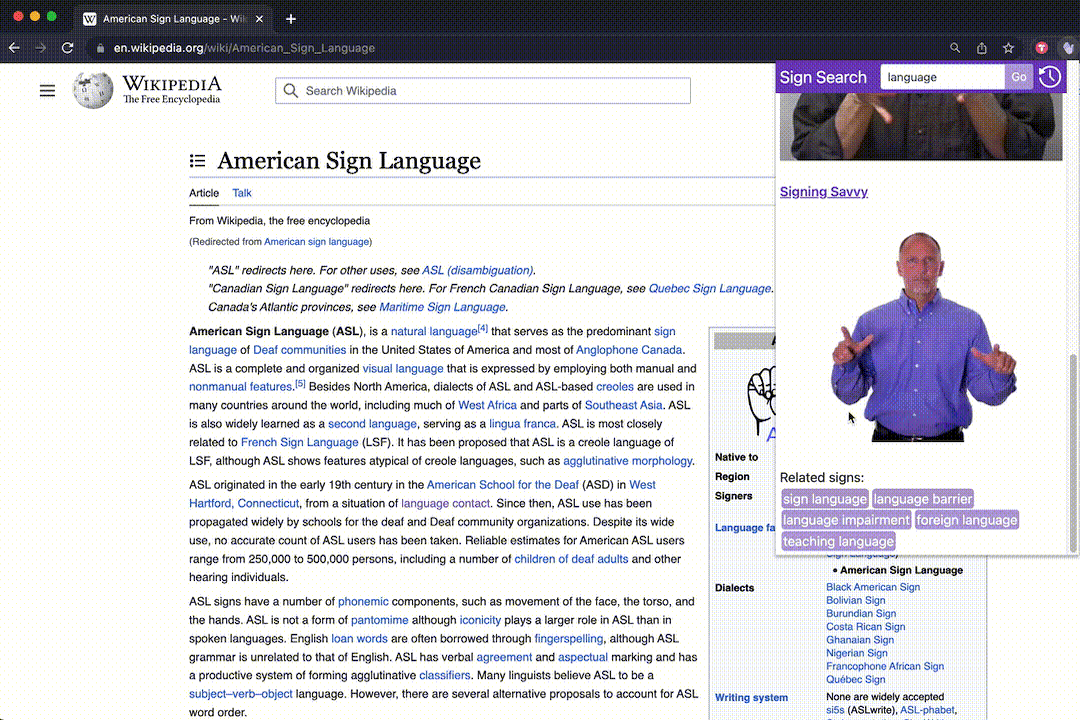Click the Go button in Sign Search
1080x720 pixels.
point(1019,77)
